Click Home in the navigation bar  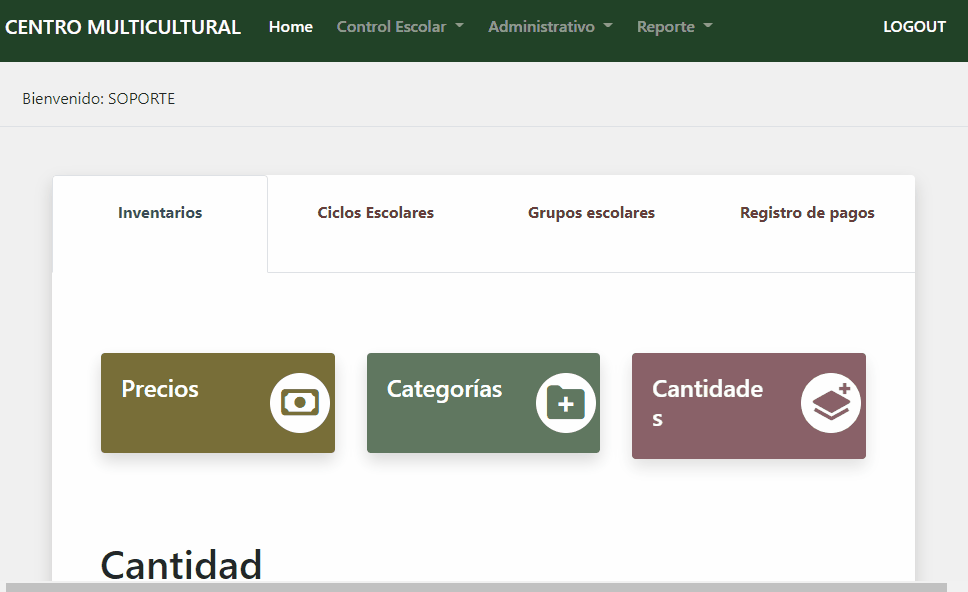click(x=290, y=27)
